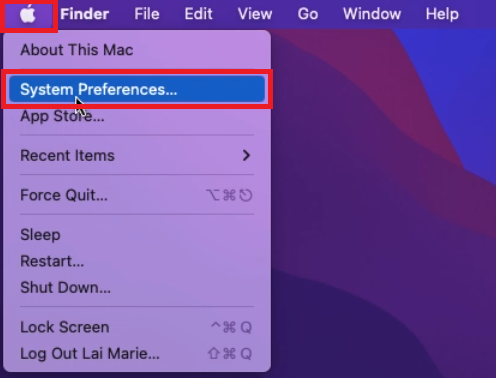Click the Recent Items menu entry
The width and height of the screenshot is (496, 378).
point(137,155)
